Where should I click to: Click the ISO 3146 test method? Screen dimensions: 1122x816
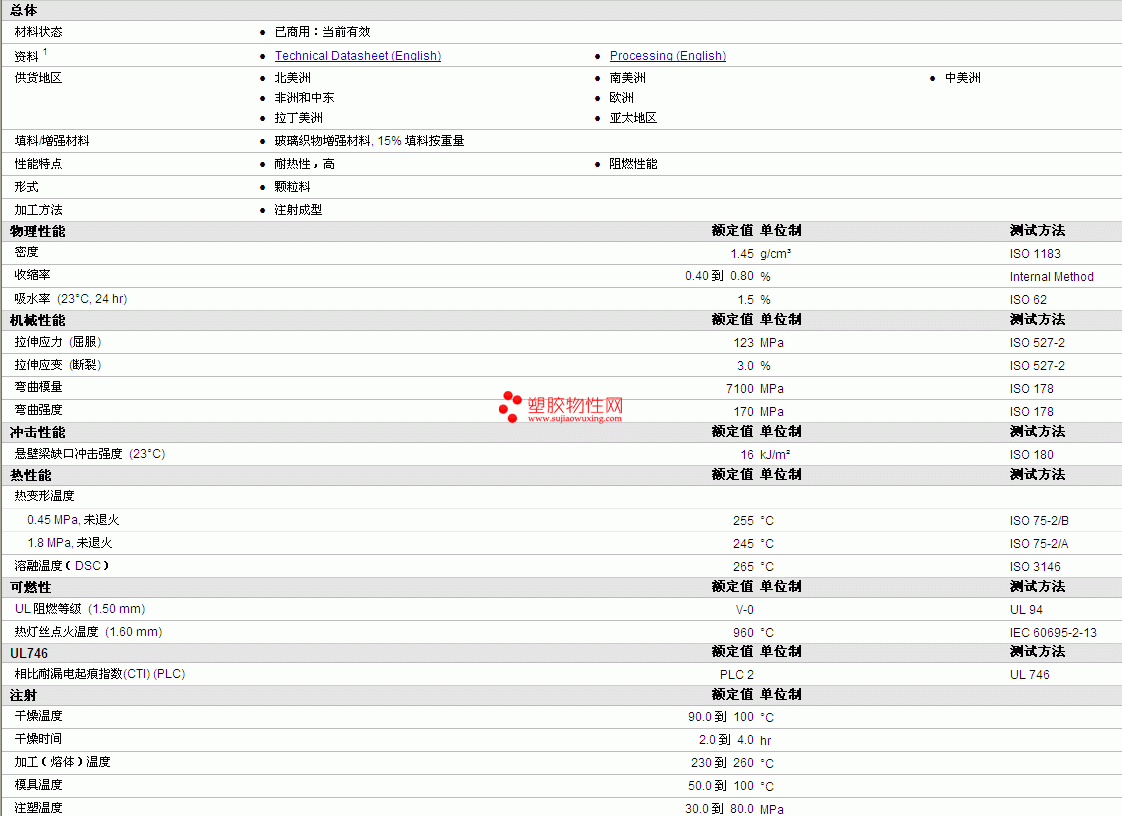tap(1035, 567)
